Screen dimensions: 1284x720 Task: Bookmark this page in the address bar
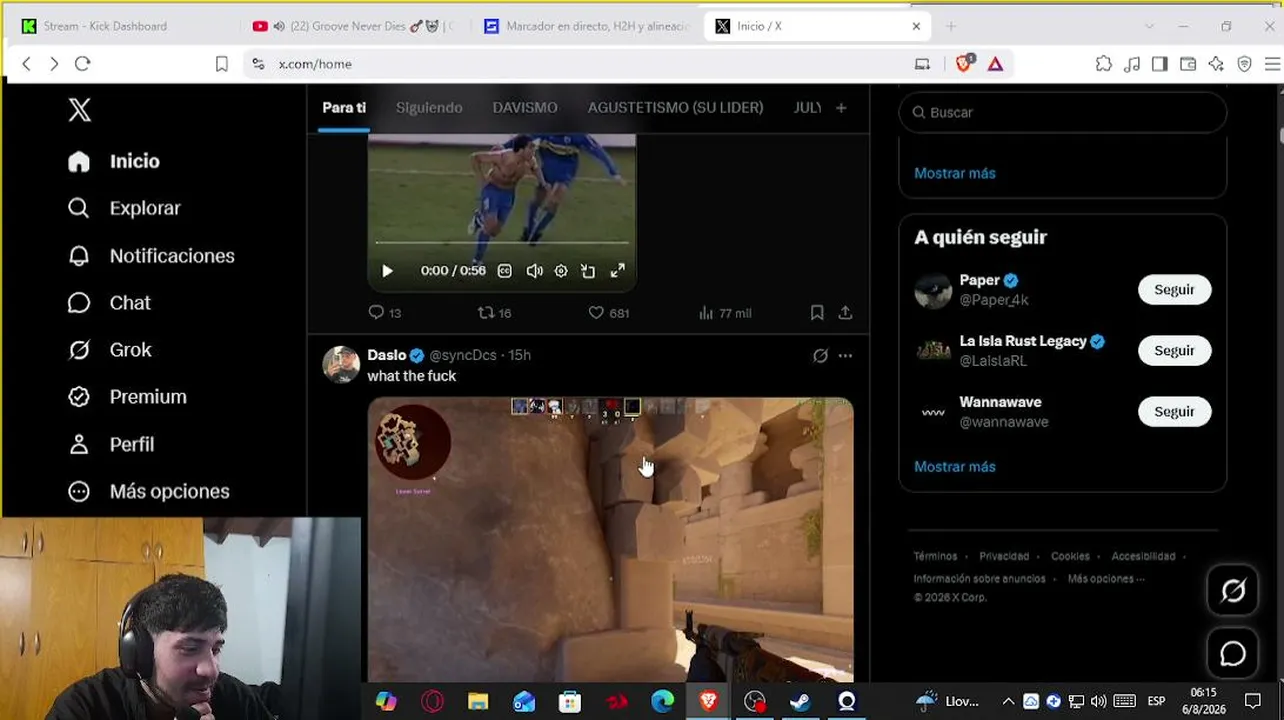point(222,64)
